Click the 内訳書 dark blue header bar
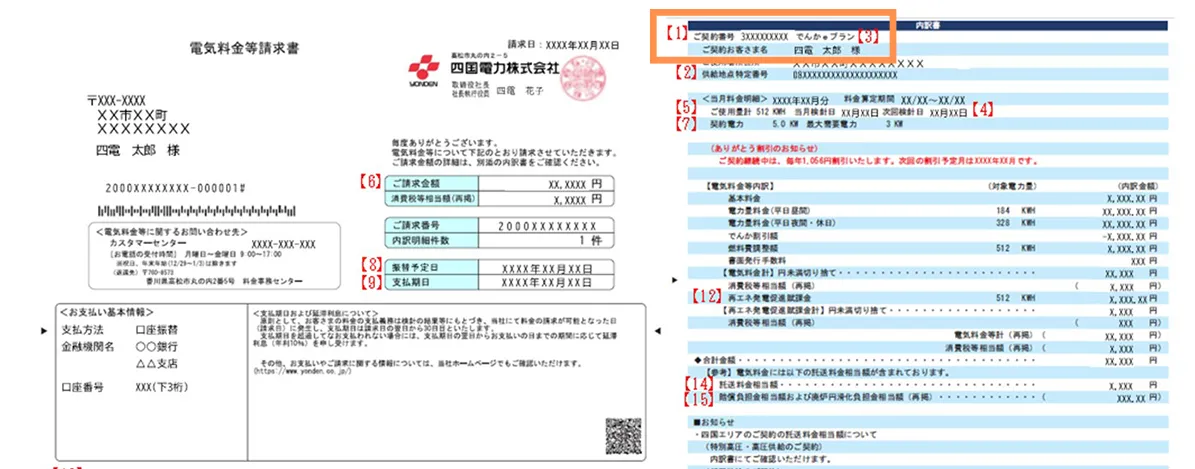 (927, 25)
